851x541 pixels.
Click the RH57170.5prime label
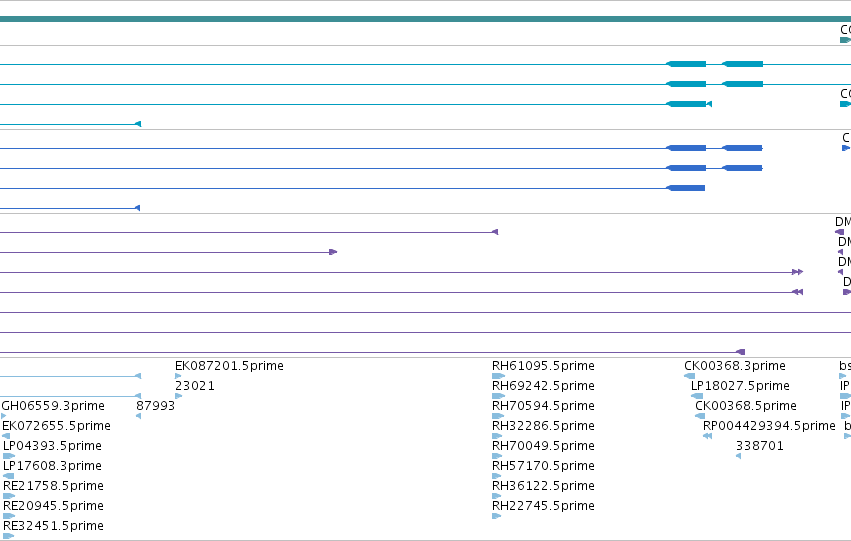(x=543, y=466)
